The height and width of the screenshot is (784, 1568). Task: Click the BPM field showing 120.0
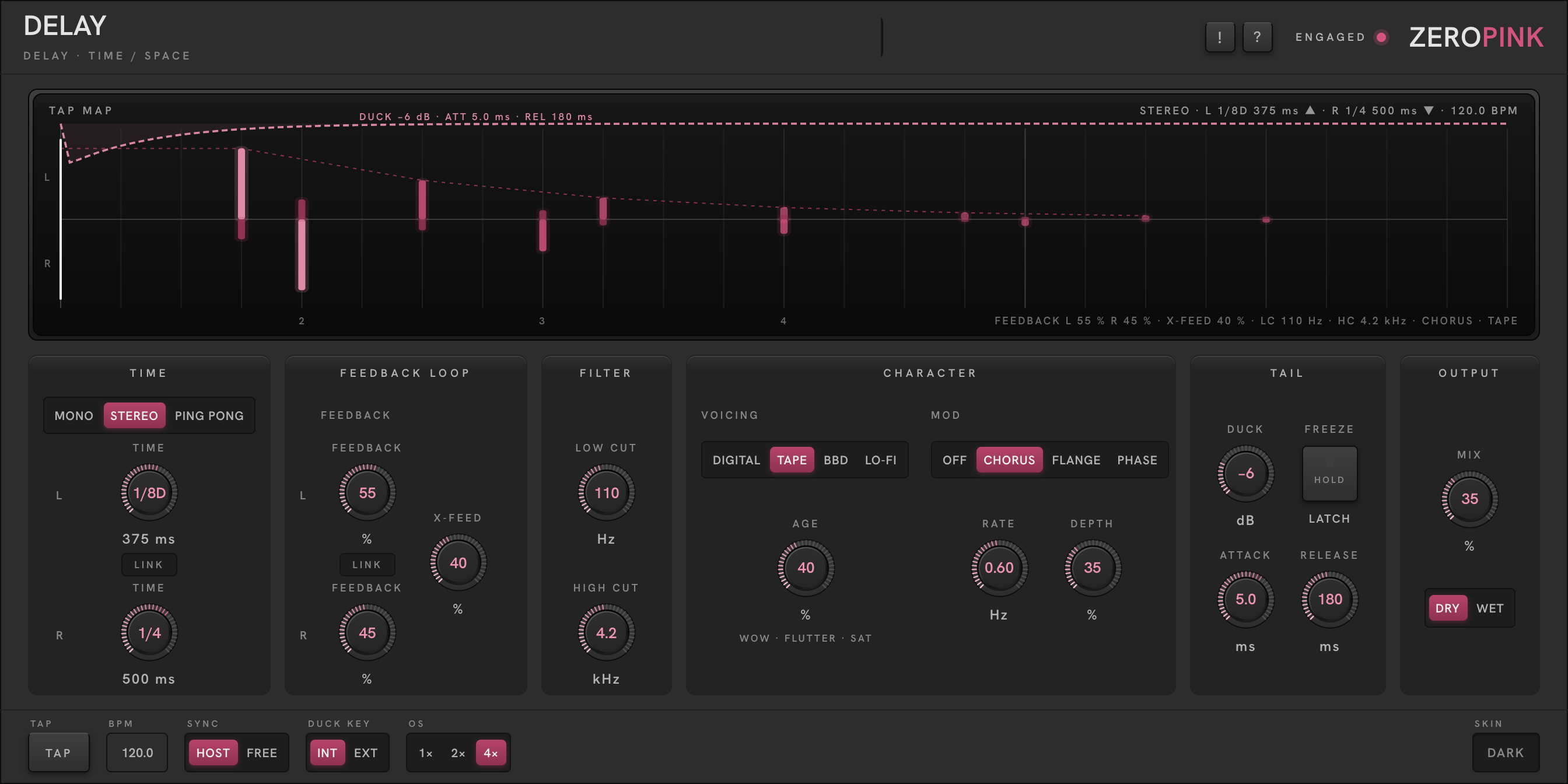coord(138,753)
